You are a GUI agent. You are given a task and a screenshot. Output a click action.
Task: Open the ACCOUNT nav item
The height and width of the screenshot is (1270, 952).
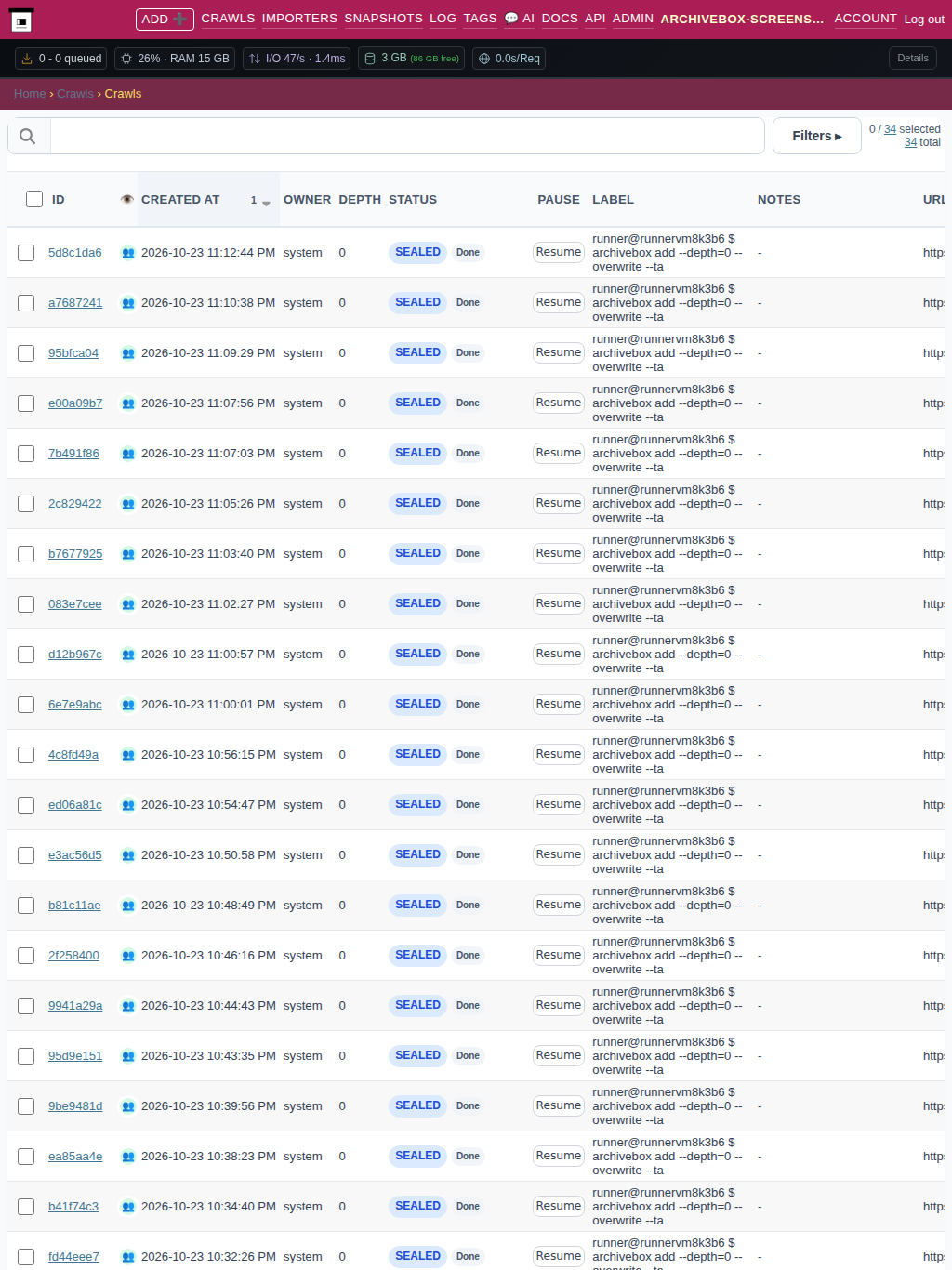tap(866, 19)
